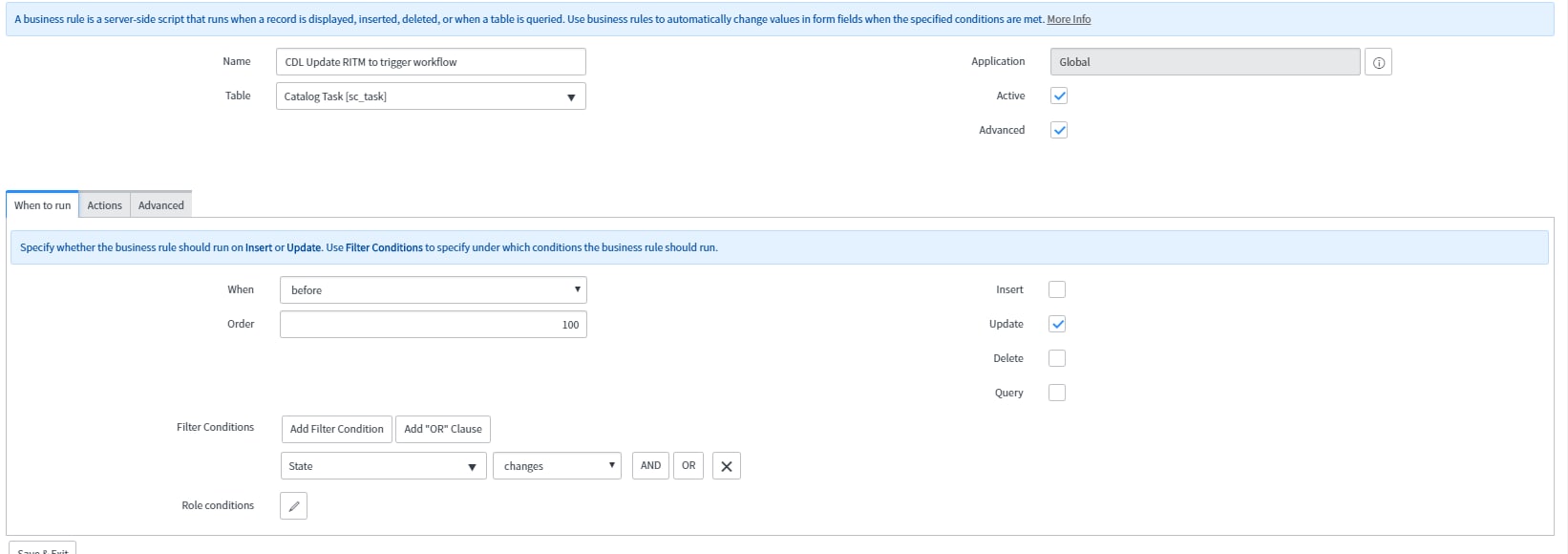Open the More Info link
The height and width of the screenshot is (554, 1568).
pos(1068,19)
